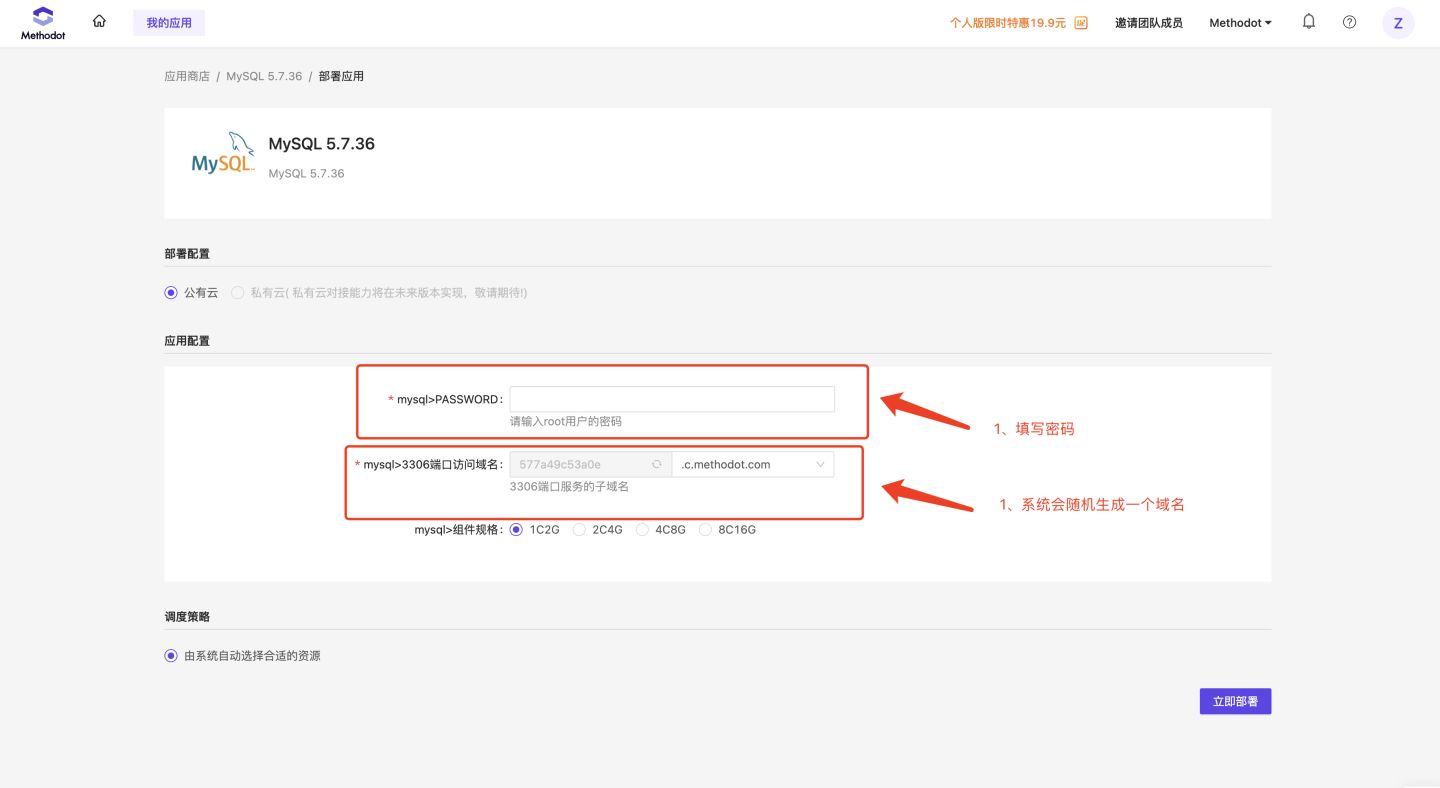Click the 部署配置 section heading
Viewport: 1440px width, 788px height.
187,254
